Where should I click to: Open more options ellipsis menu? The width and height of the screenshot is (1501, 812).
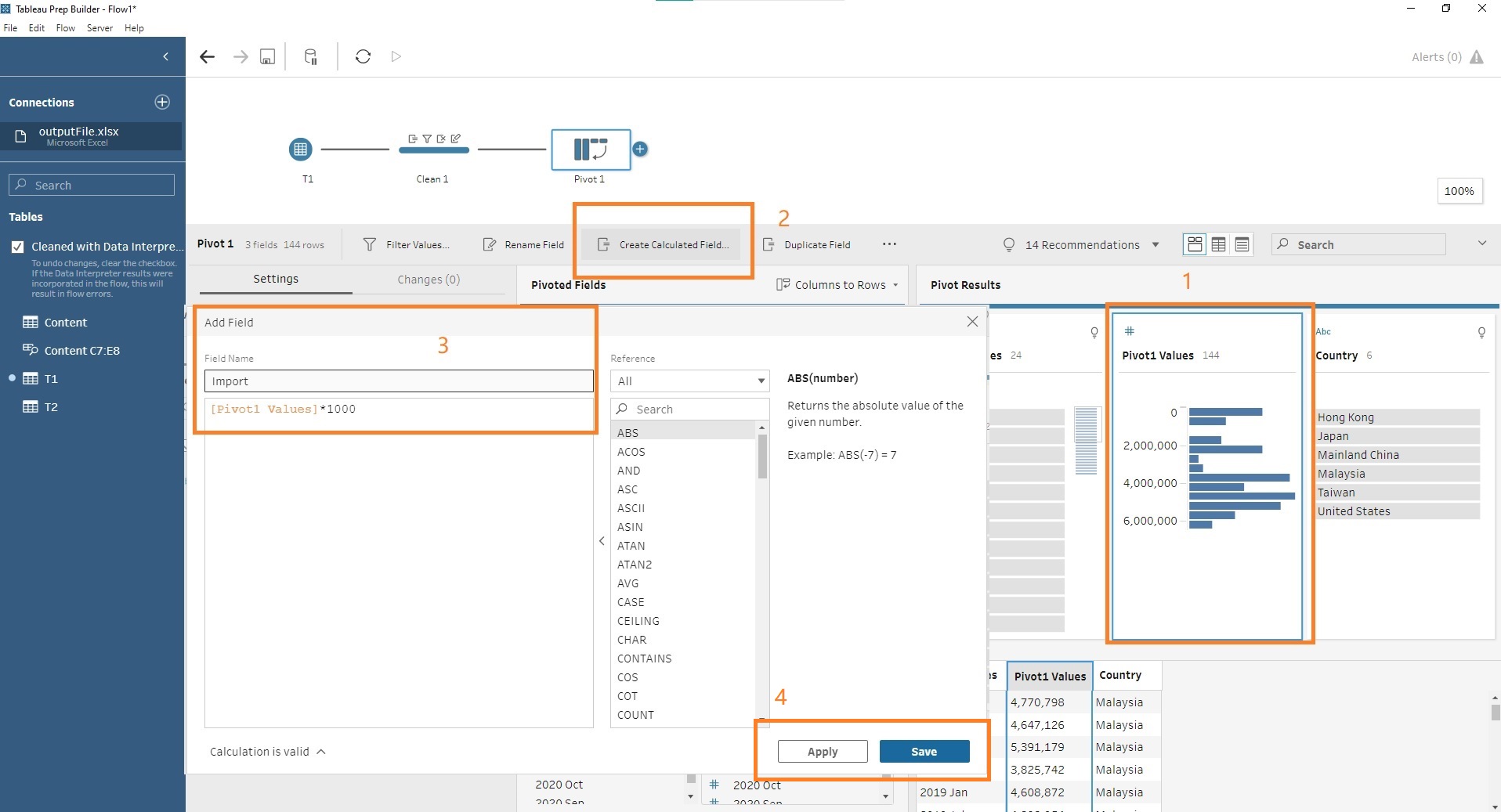pyautogui.click(x=889, y=244)
